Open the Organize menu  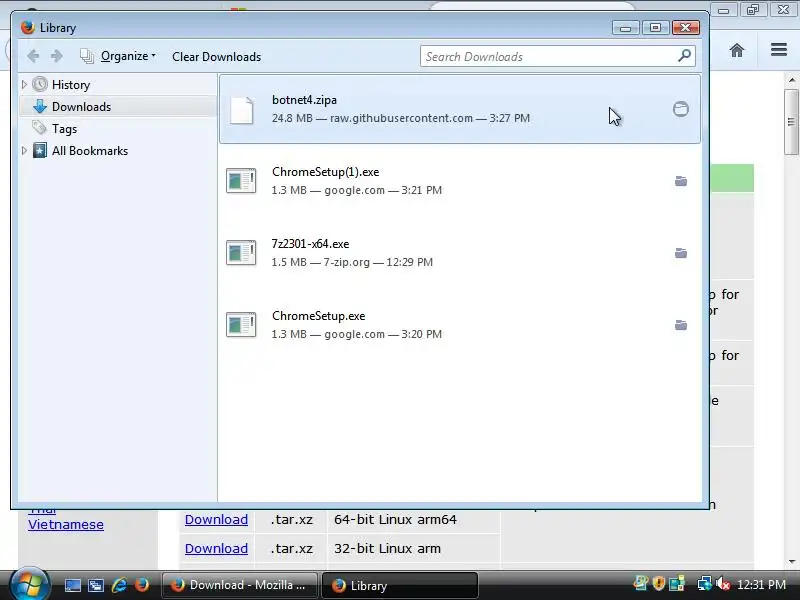pos(118,56)
